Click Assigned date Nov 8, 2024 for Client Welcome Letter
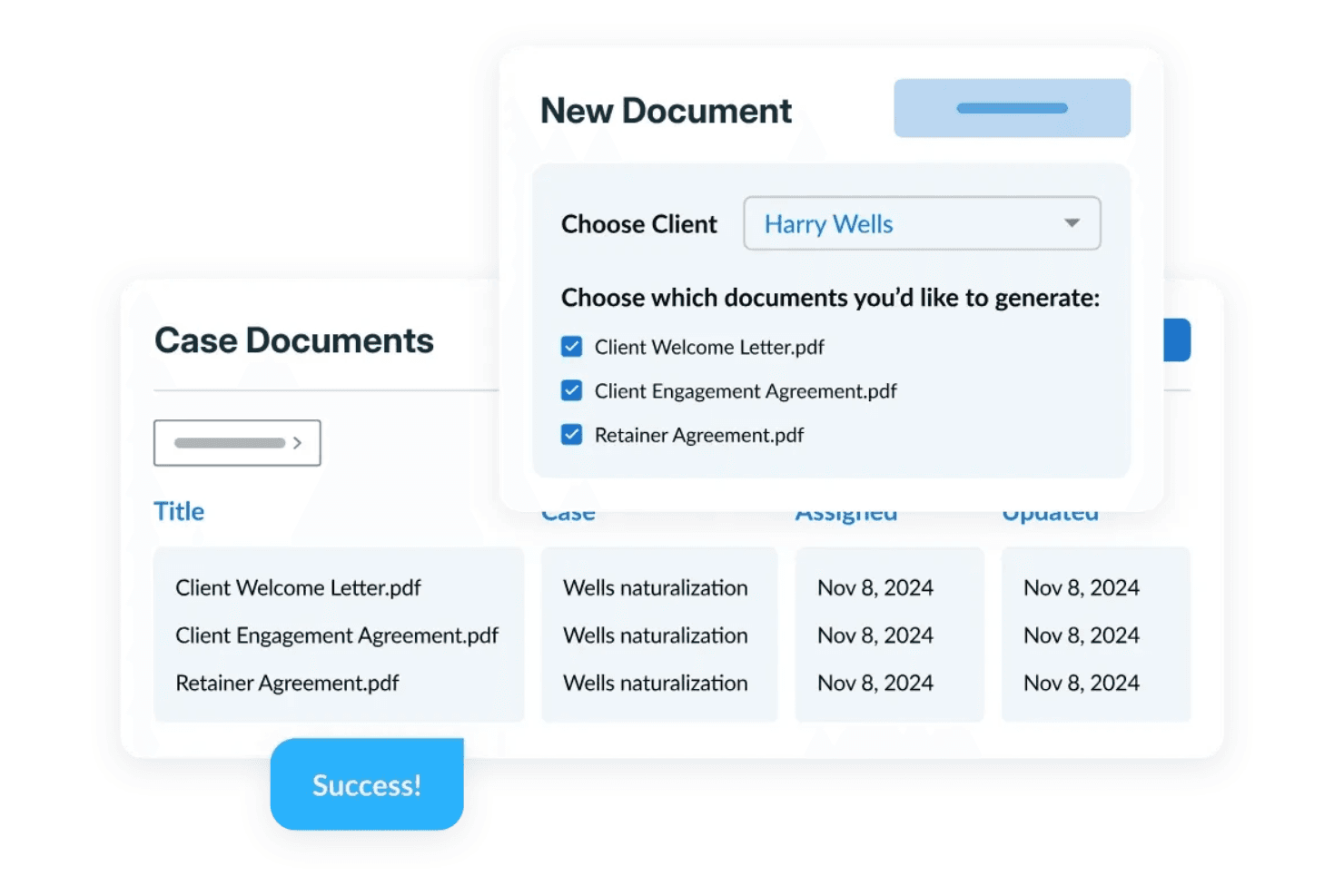 (875, 587)
